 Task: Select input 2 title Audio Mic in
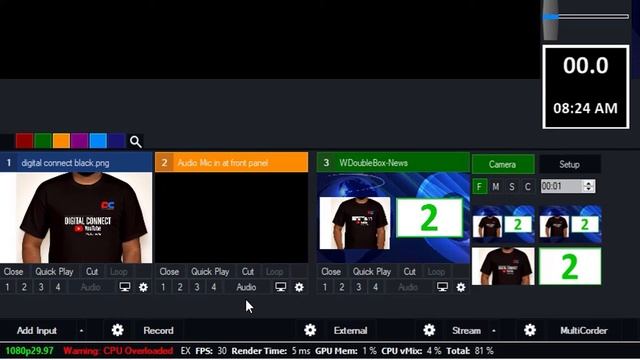pos(222,163)
